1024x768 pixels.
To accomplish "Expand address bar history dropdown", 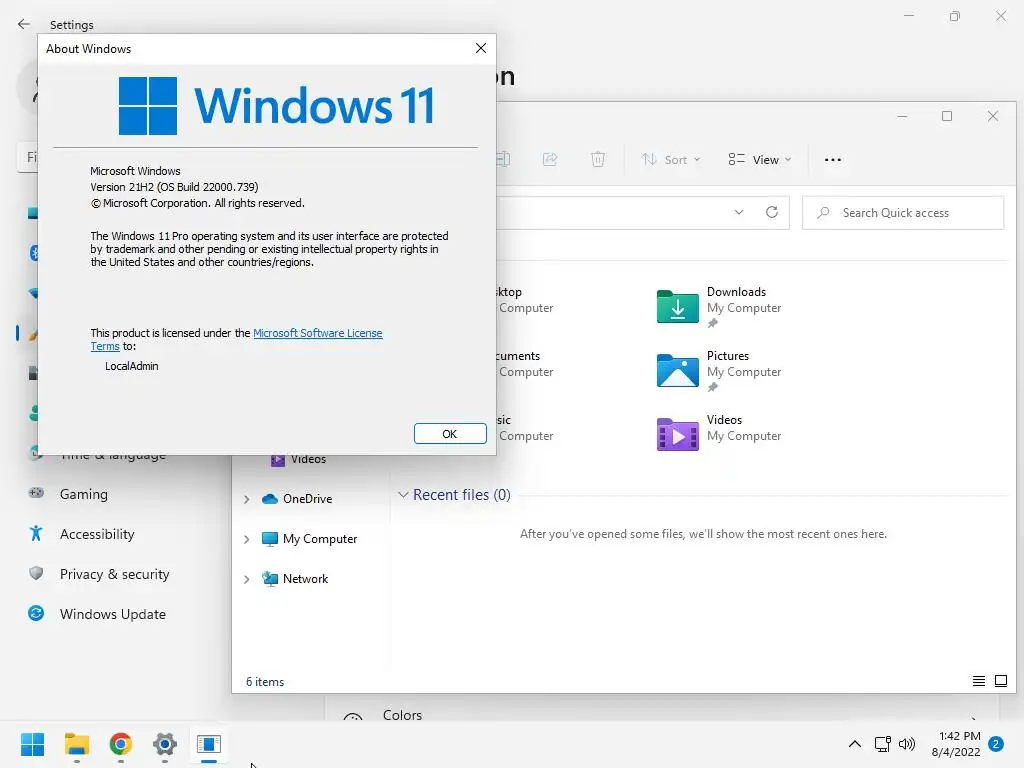I will (739, 212).
